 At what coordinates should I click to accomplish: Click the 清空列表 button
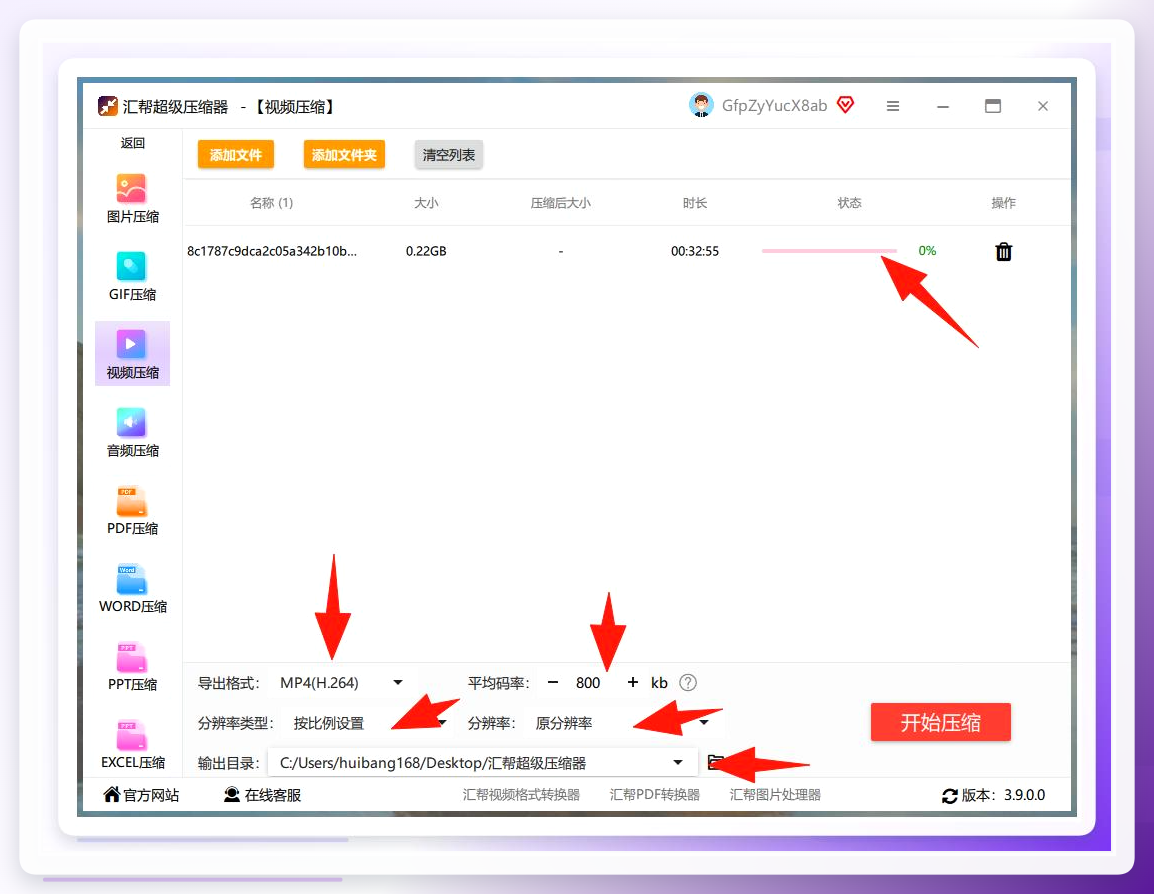pyautogui.click(x=448, y=155)
